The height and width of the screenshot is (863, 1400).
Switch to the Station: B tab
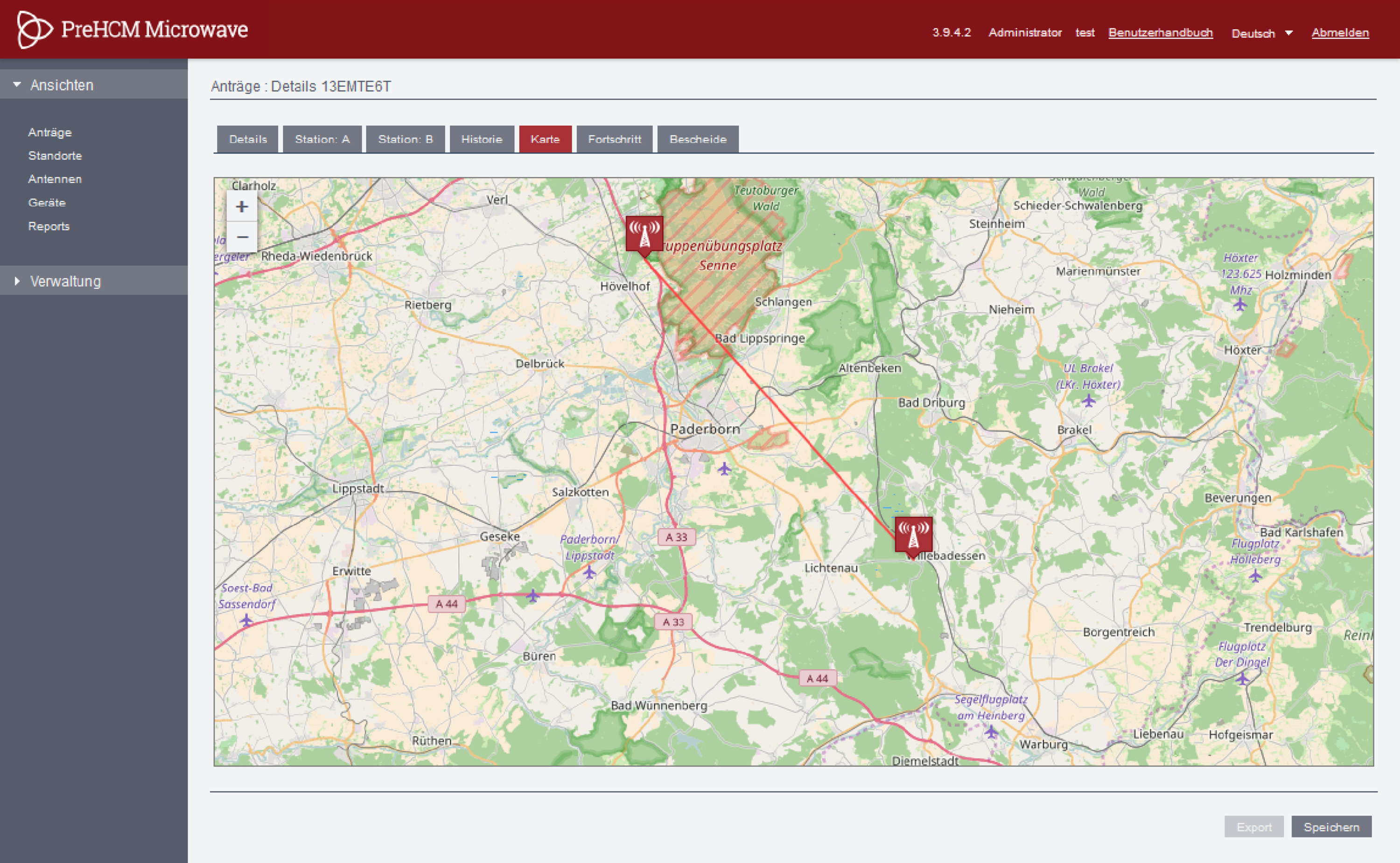(x=406, y=139)
